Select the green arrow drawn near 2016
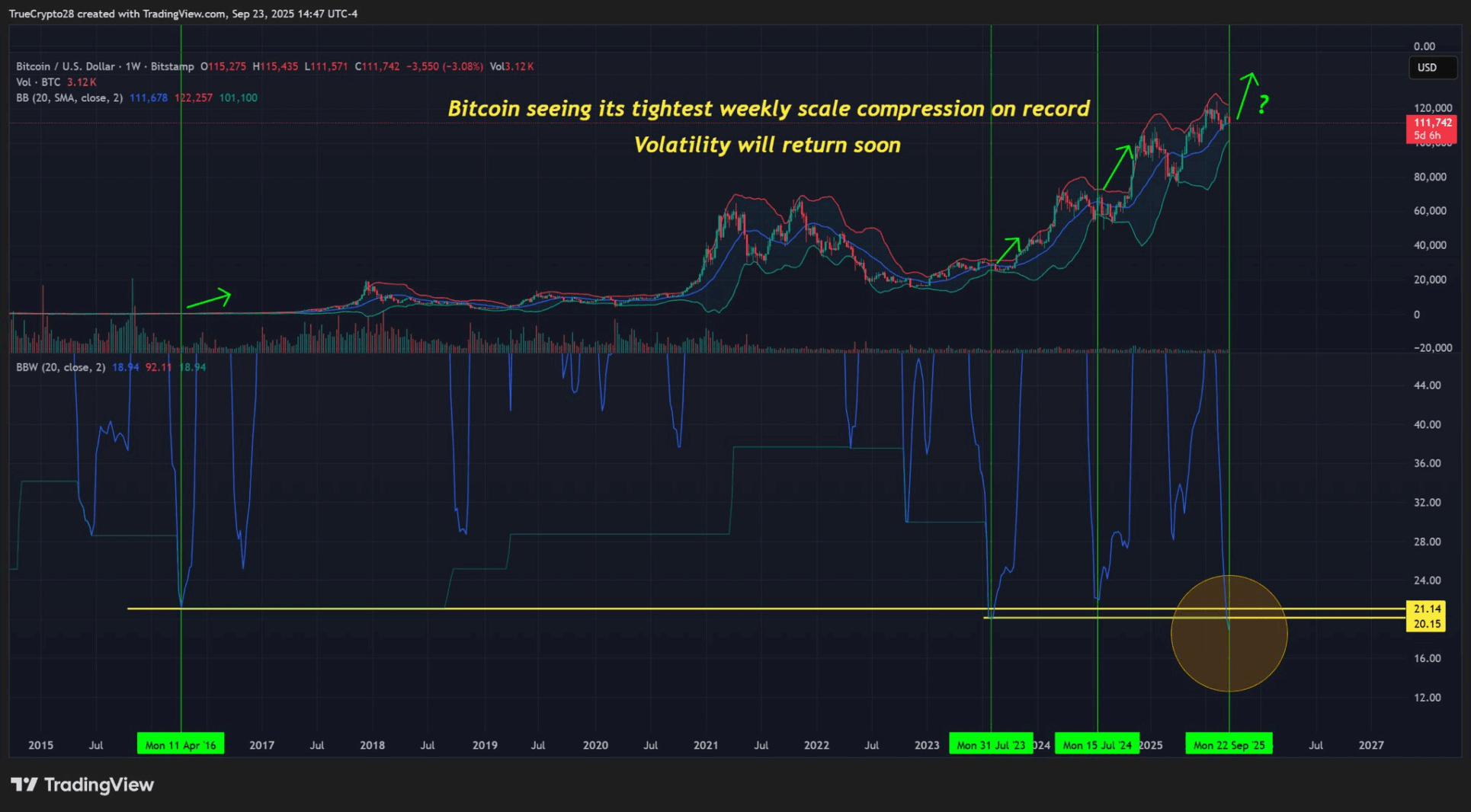This screenshot has width=1471, height=812. click(x=210, y=299)
